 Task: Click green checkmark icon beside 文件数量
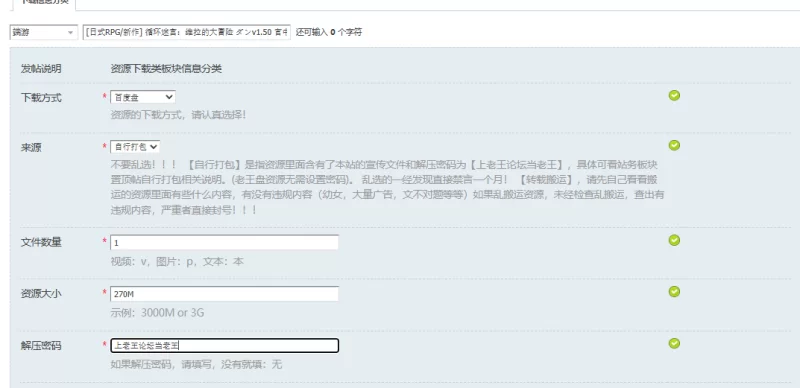tap(674, 240)
